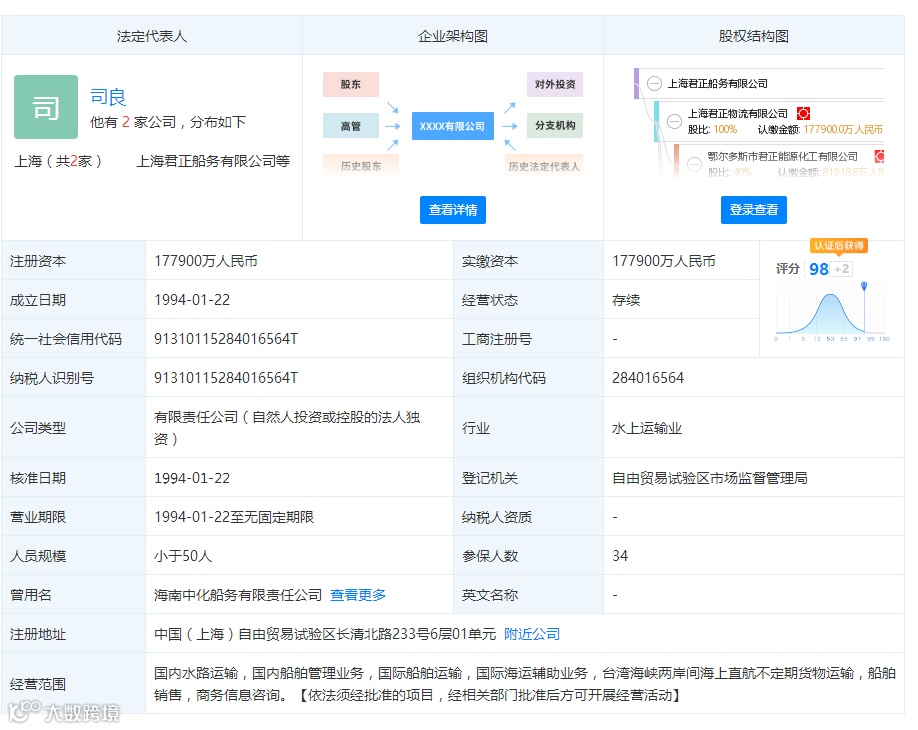Click the 企业架构图 header
The height and width of the screenshot is (730, 918).
click(x=453, y=36)
